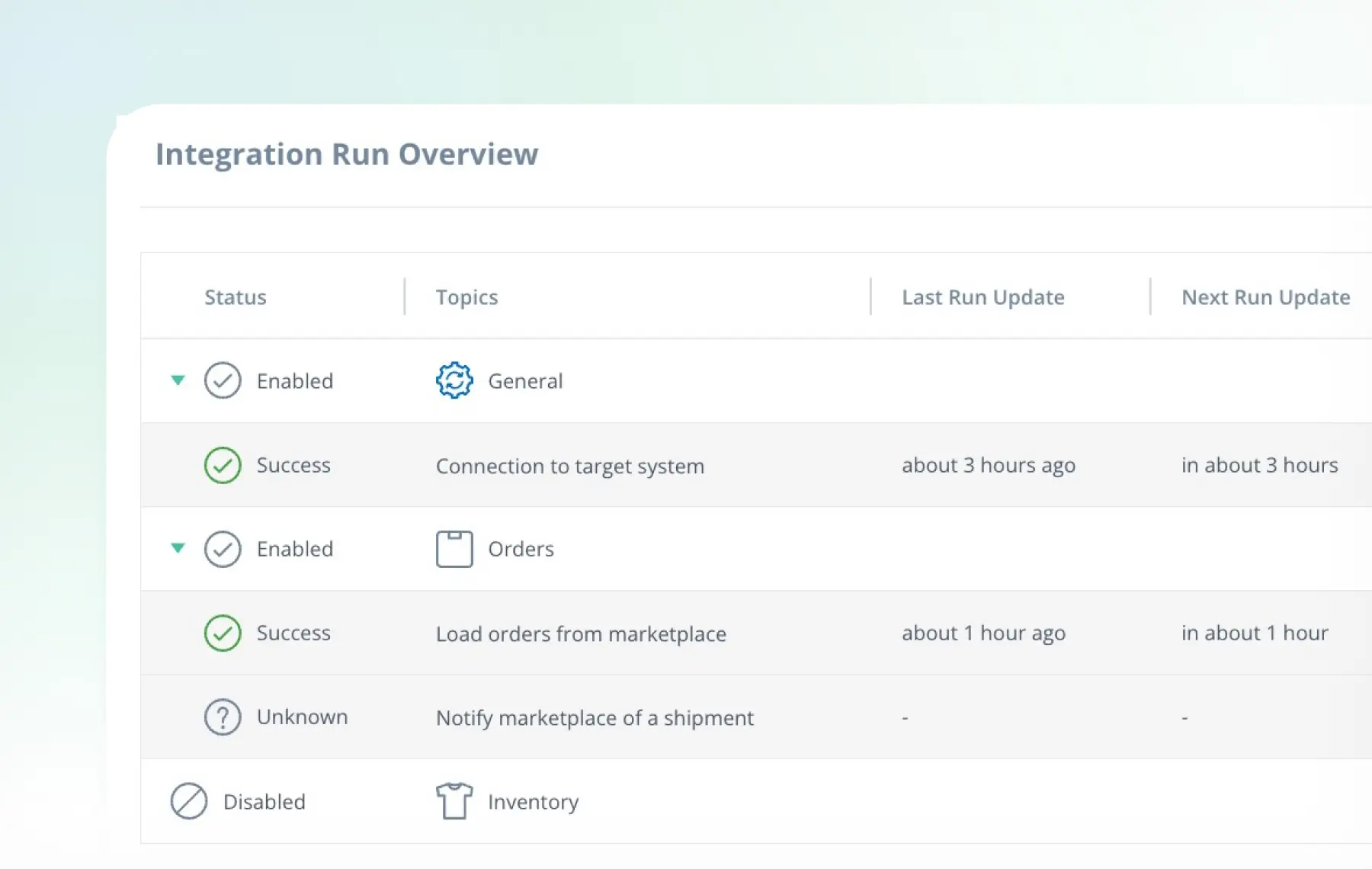Sort by the Status column header

[235, 297]
